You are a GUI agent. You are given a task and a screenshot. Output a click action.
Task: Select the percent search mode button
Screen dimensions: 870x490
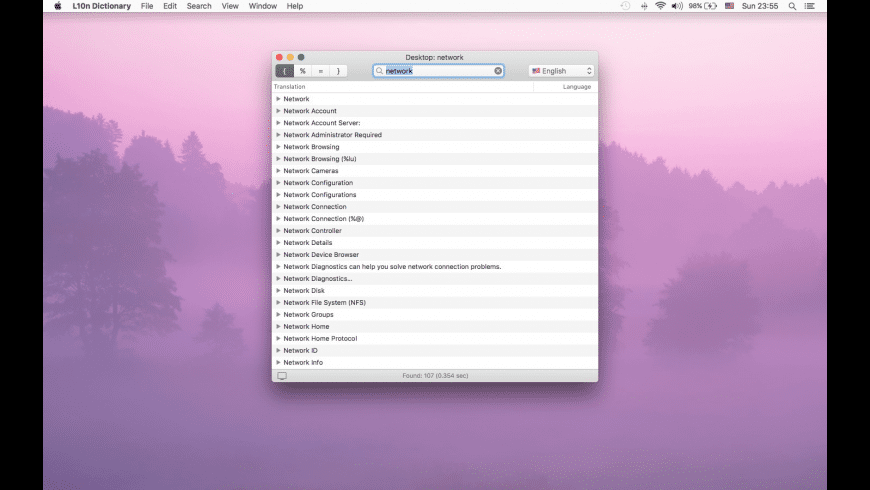(x=302, y=71)
